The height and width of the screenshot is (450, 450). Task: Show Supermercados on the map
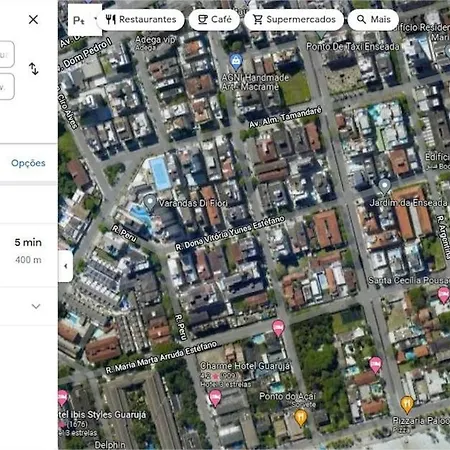coord(294,20)
